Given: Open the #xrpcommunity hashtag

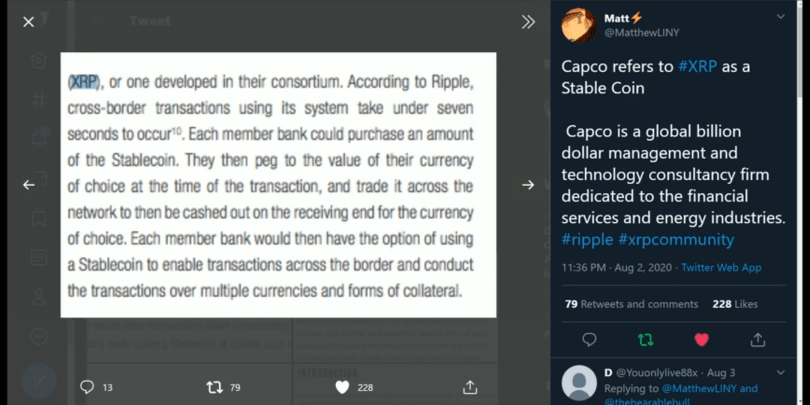Looking at the screenshot, I should tap(676, 240).
